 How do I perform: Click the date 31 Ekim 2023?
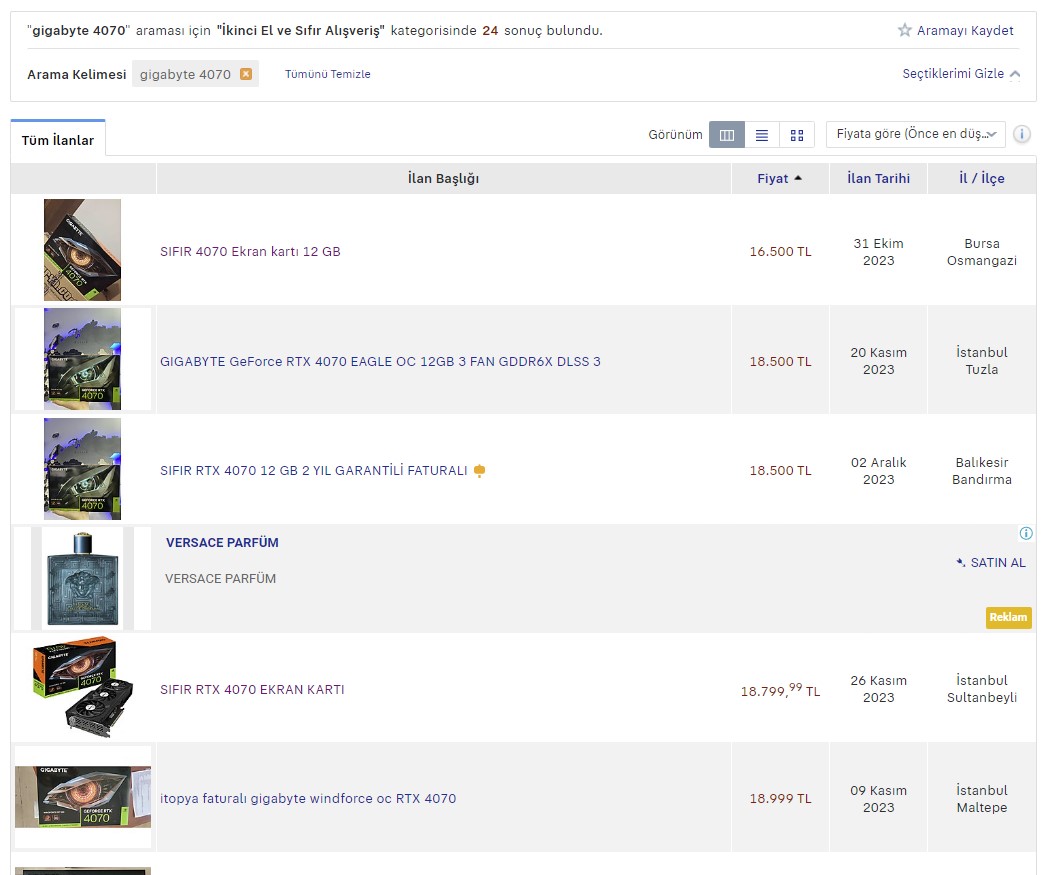point(878,252)
